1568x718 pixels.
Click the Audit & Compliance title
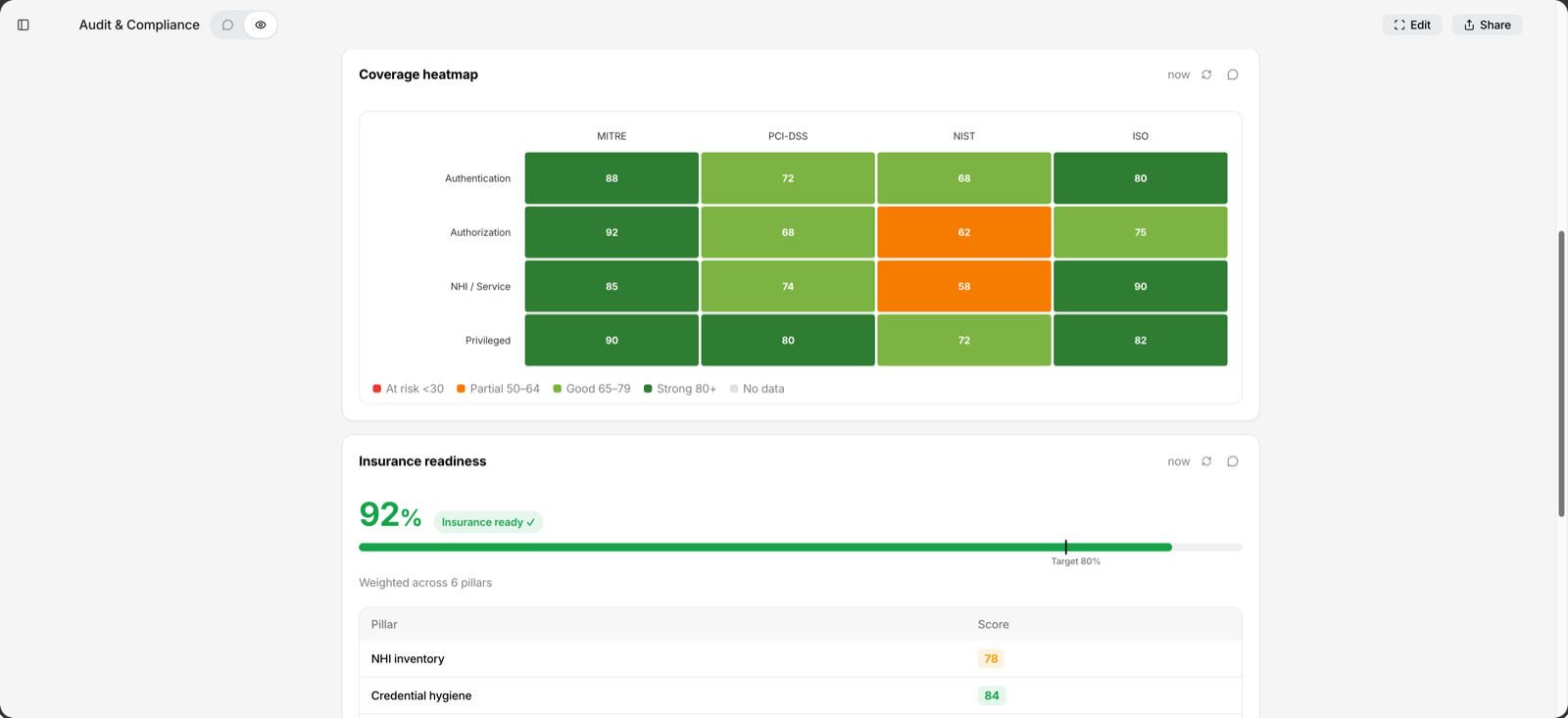pos(139,24)
